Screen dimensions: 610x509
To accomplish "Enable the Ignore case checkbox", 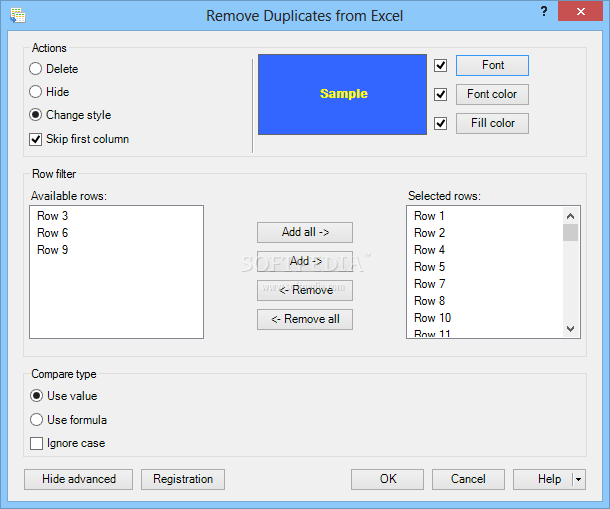I will [x=36, y=443].
